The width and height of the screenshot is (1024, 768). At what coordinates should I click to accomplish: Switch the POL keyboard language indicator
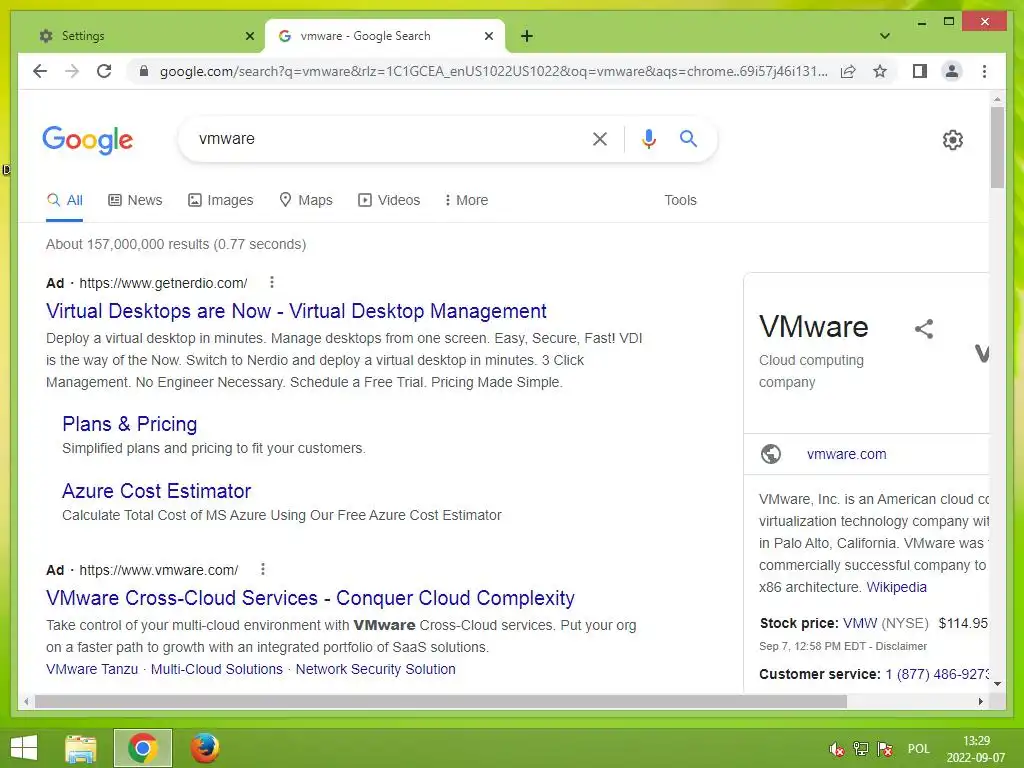(x=918, y=749)
